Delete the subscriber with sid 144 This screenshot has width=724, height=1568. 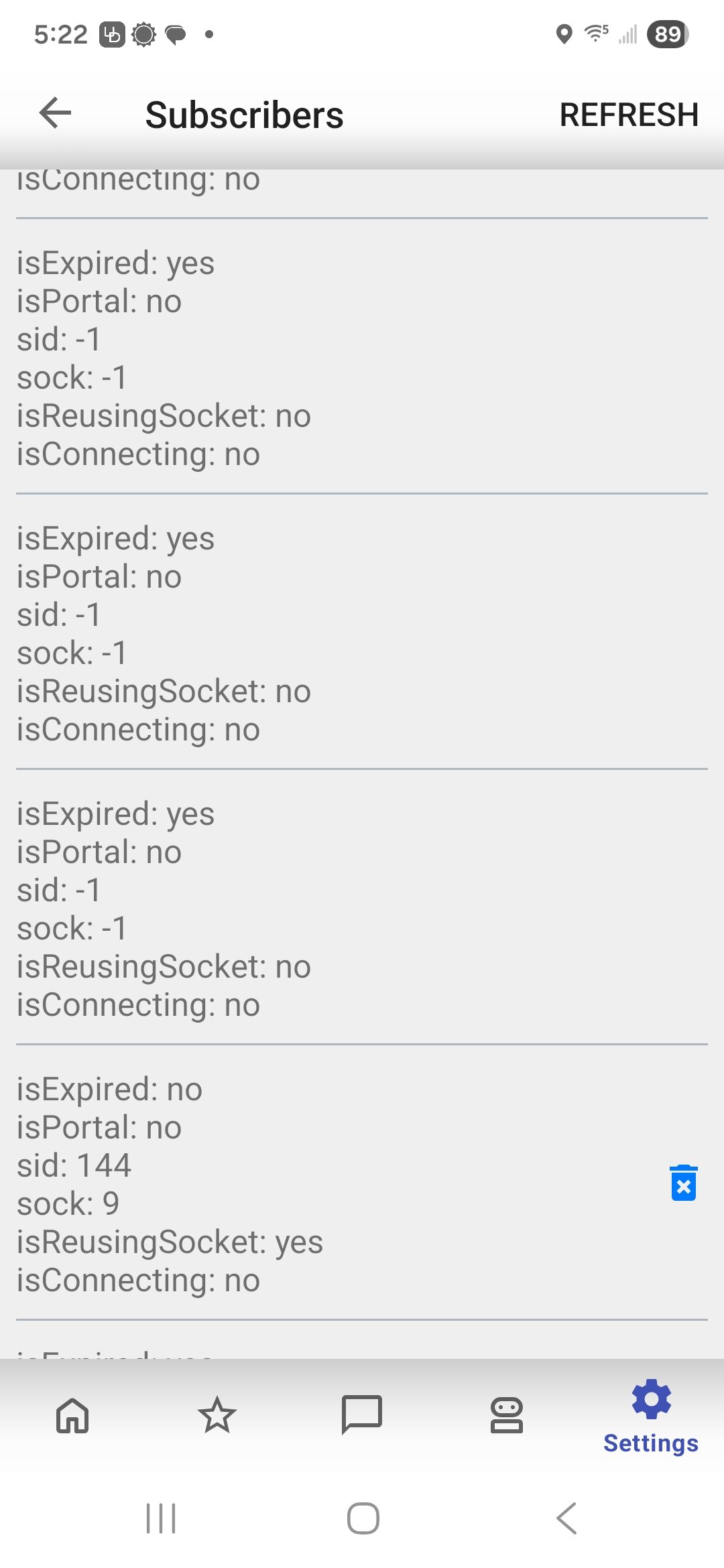pyautogui.click(x=683, y=1183)
